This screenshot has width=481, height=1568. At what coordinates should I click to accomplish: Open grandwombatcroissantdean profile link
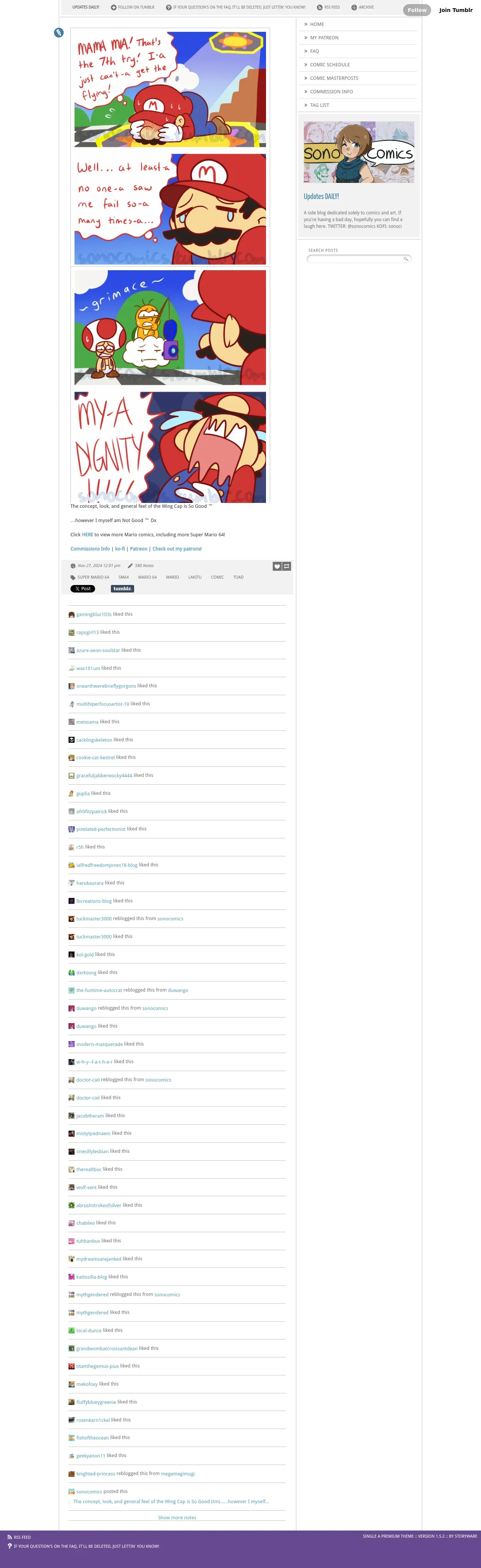click(107, 1348)
